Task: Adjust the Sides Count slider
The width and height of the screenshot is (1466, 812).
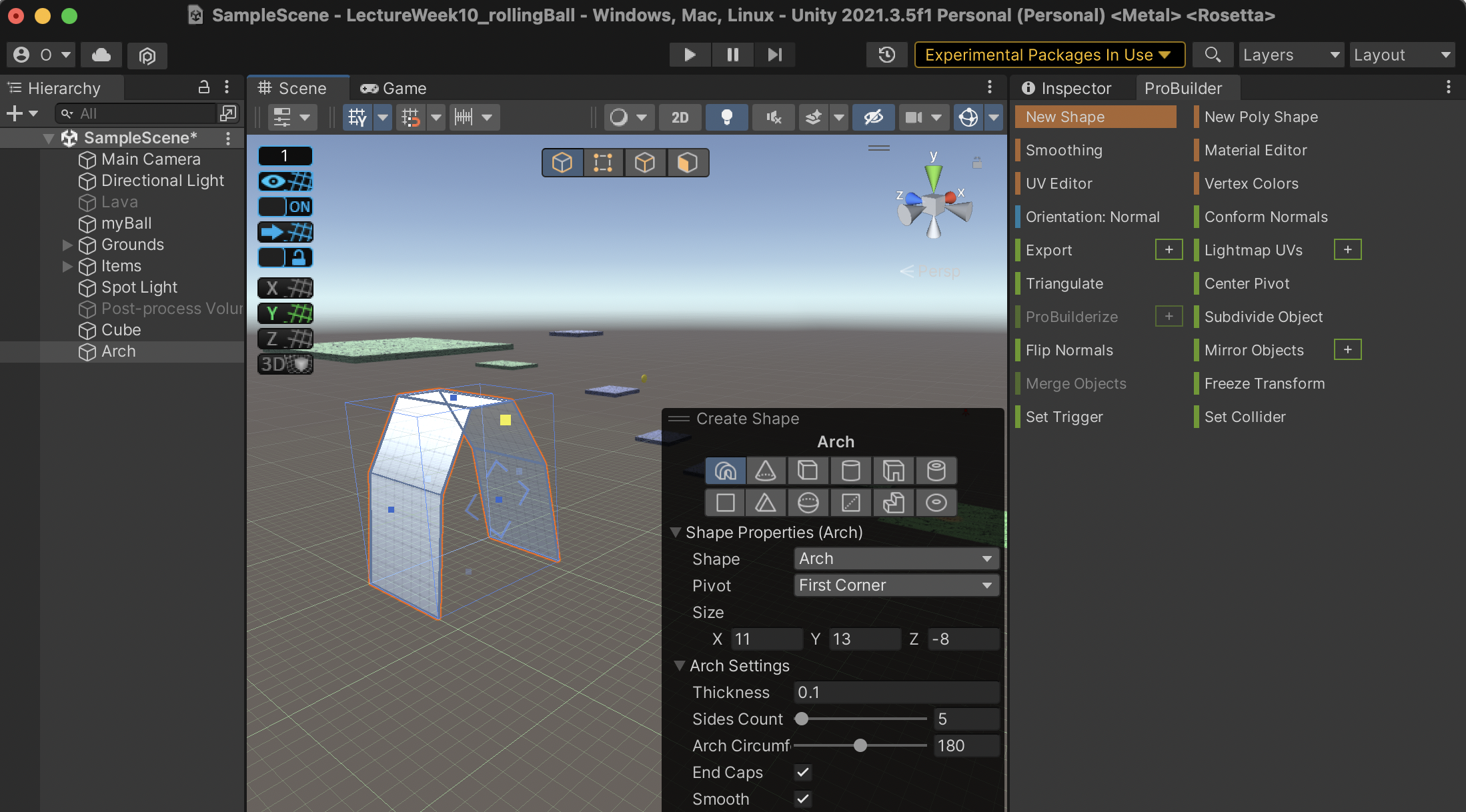Action: pyautogui.click(x=860, y=719)
